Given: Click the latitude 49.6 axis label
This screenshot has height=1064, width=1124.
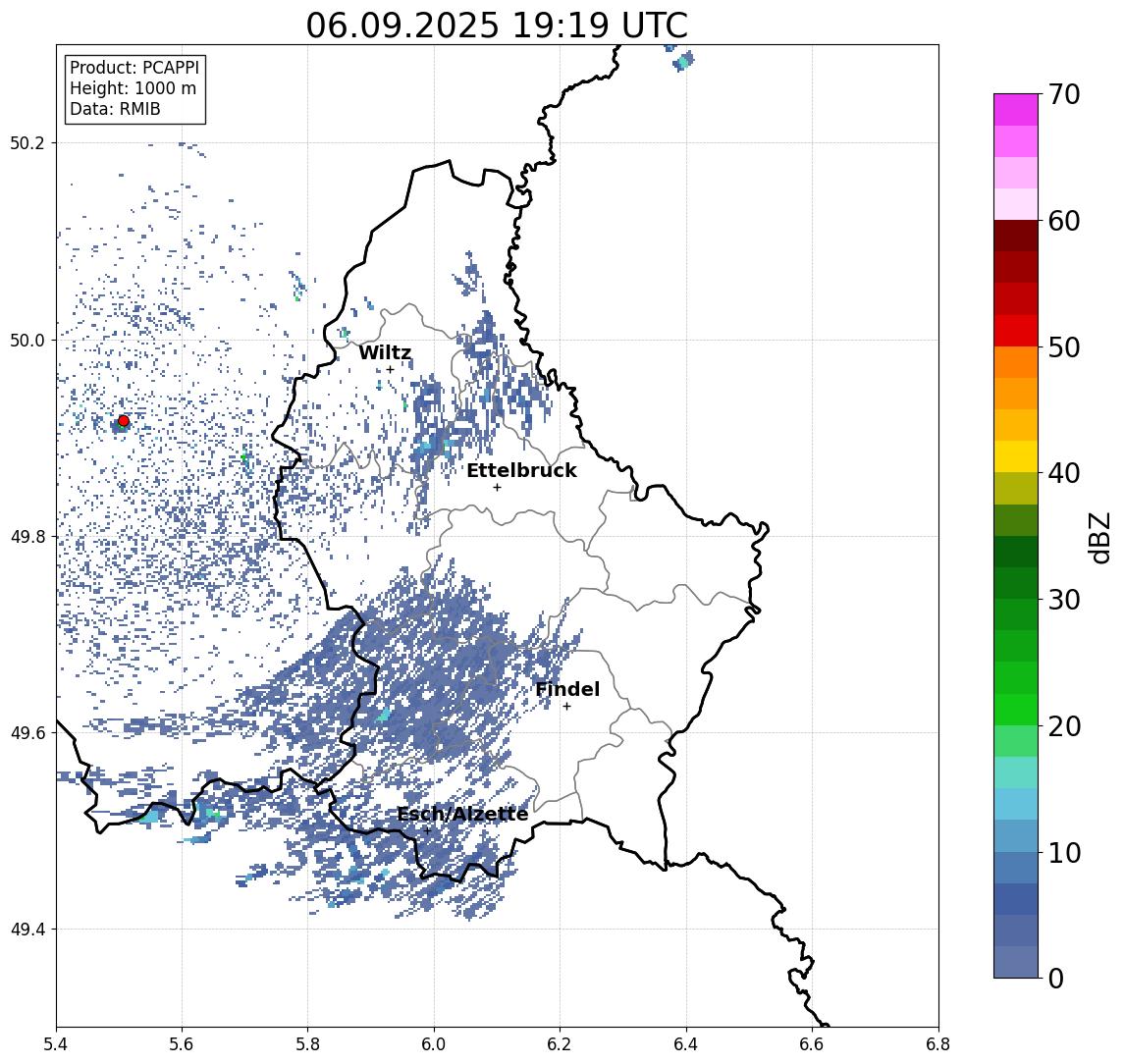Looking at the screenshot, I should pos(27,733).
